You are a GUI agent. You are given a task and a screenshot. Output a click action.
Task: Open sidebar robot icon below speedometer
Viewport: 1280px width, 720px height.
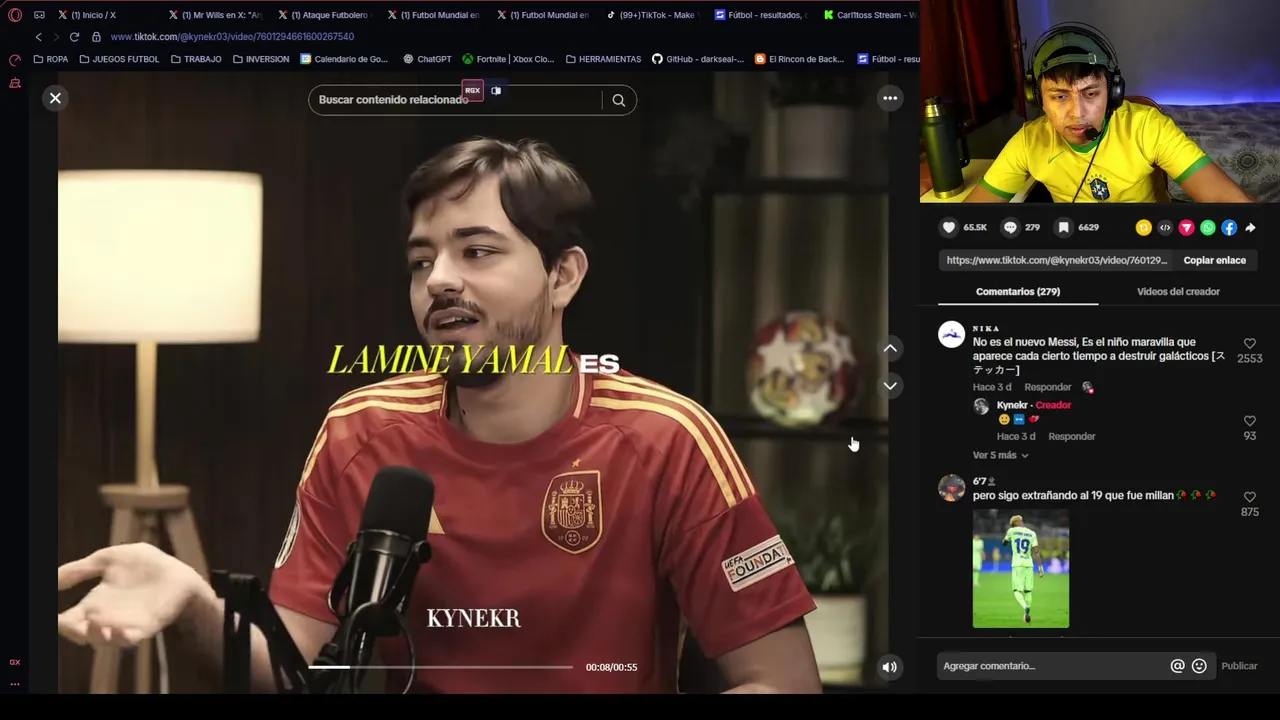[15, 83]
